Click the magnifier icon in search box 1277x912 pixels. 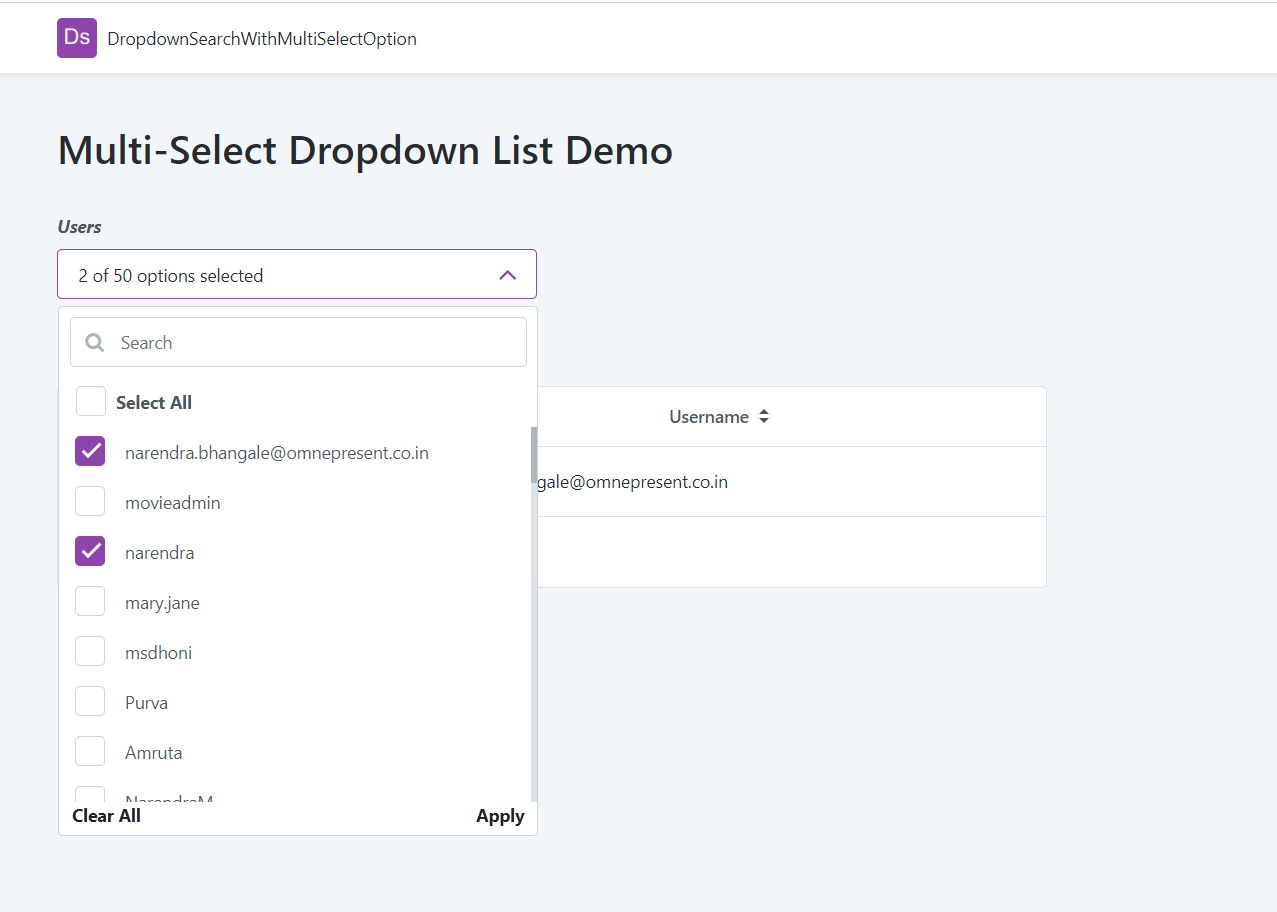click(x=95, y=343)
